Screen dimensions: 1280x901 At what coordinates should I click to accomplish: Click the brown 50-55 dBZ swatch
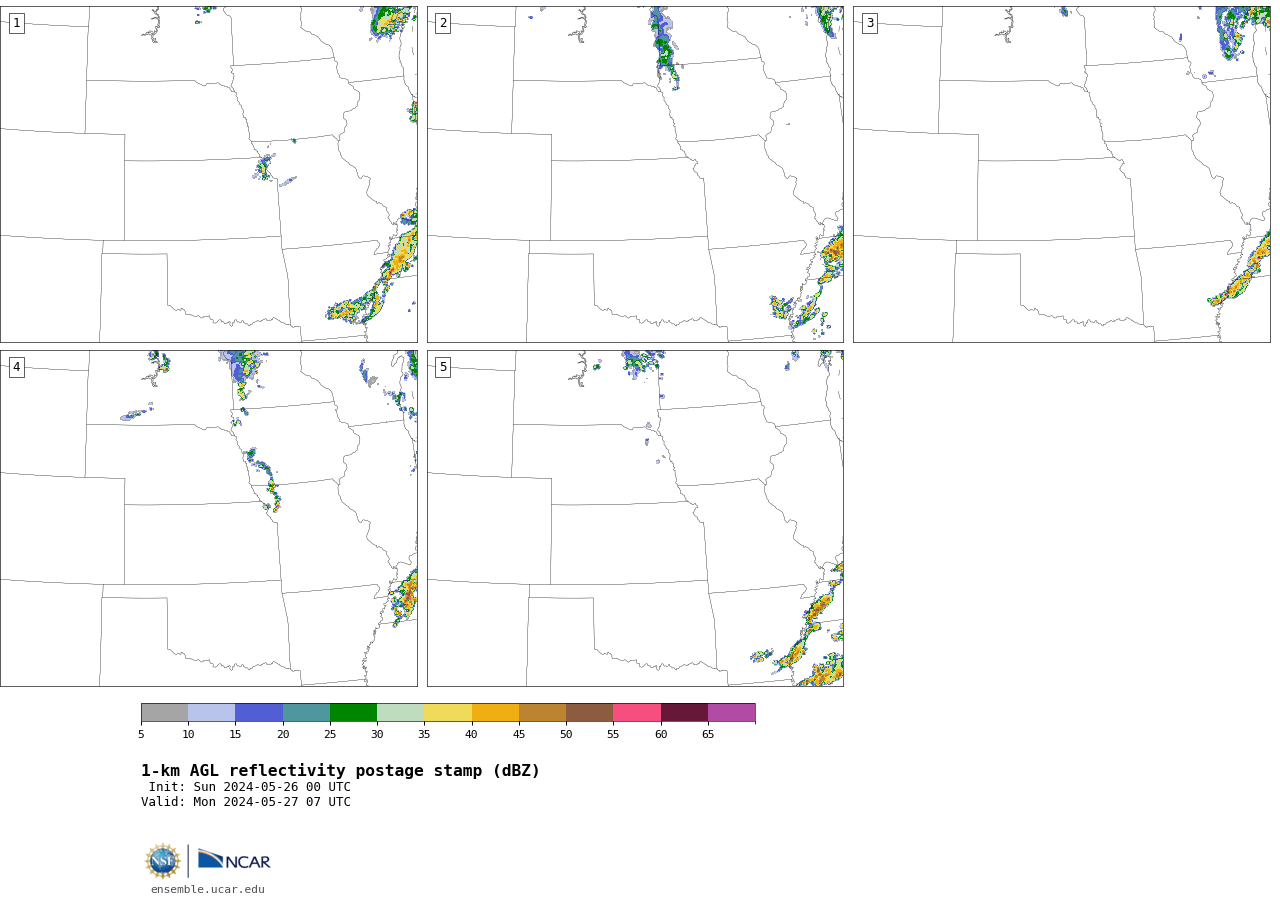pyautogui.click(x=590, y=713)
